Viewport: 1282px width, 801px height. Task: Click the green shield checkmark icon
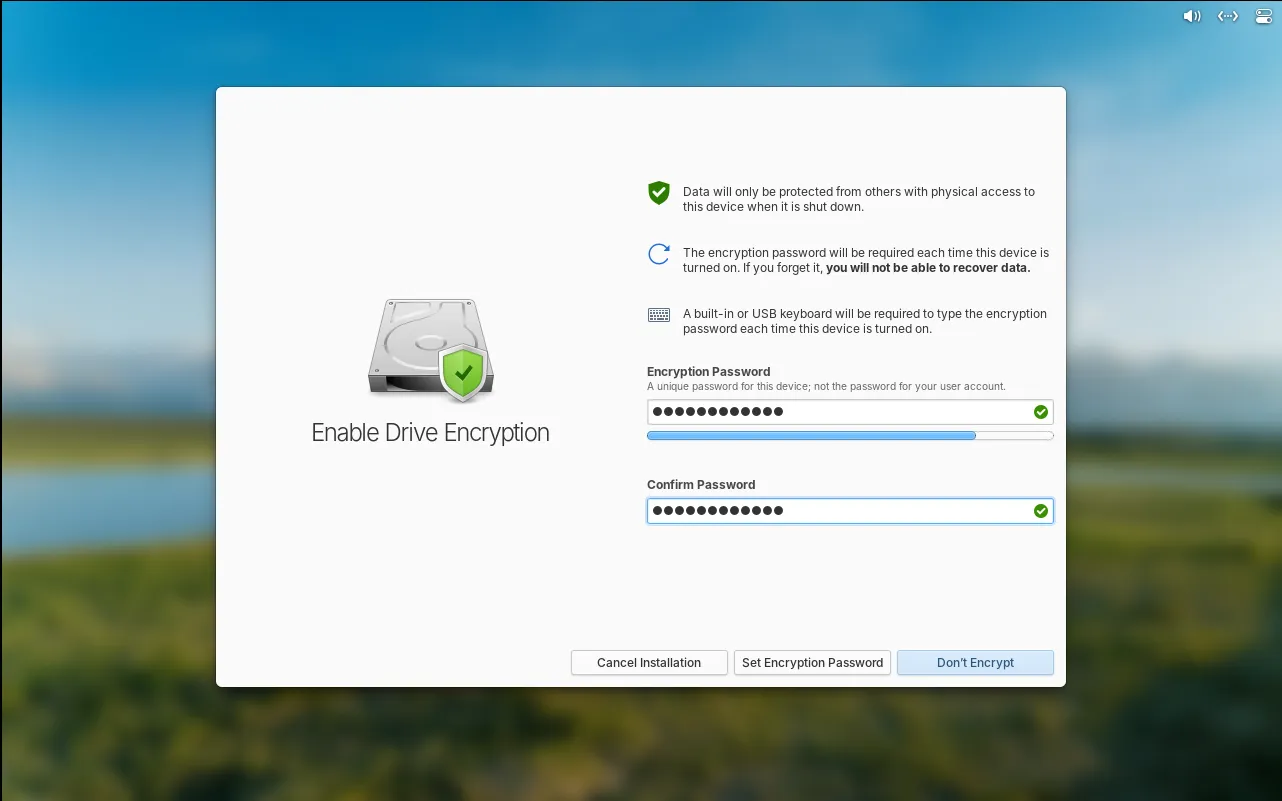coord(658,193)
